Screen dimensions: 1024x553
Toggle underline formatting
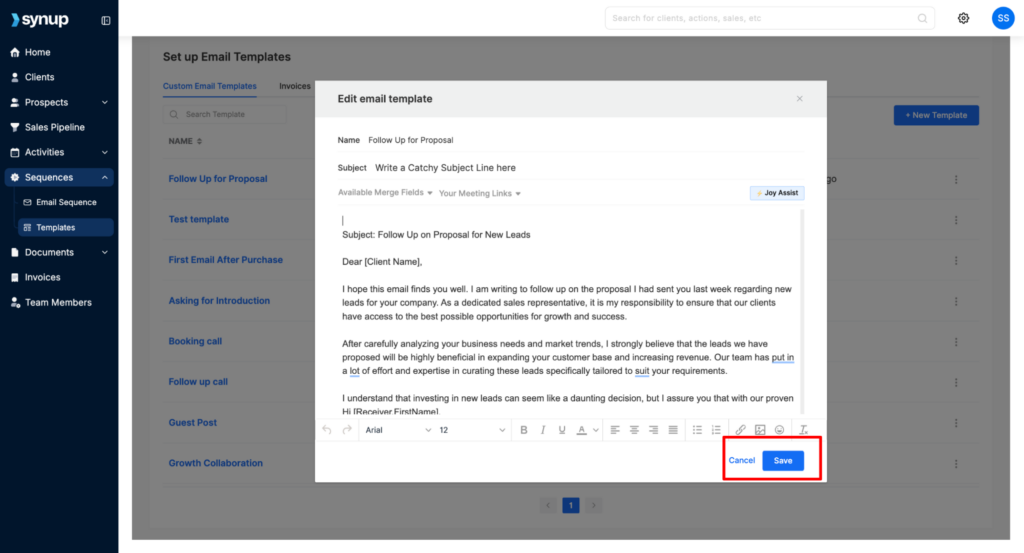562,430
